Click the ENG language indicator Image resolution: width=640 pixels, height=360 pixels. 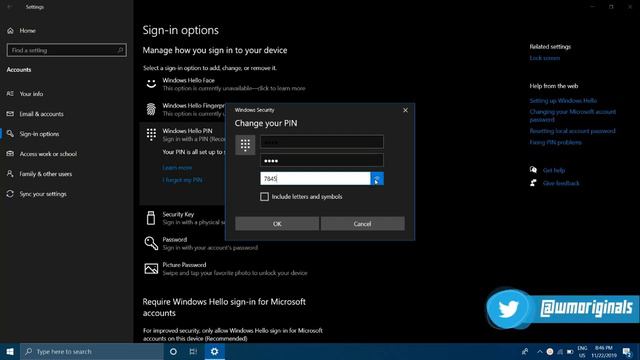(582, 351)
